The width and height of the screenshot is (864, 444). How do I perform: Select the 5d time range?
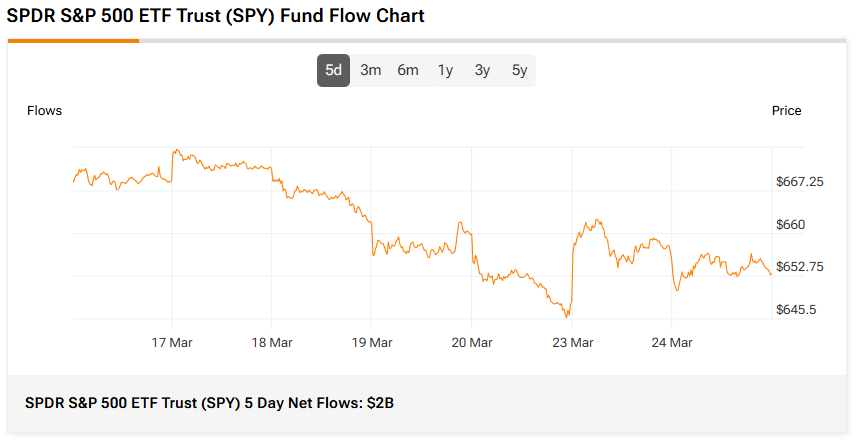(x=334, y=70)
